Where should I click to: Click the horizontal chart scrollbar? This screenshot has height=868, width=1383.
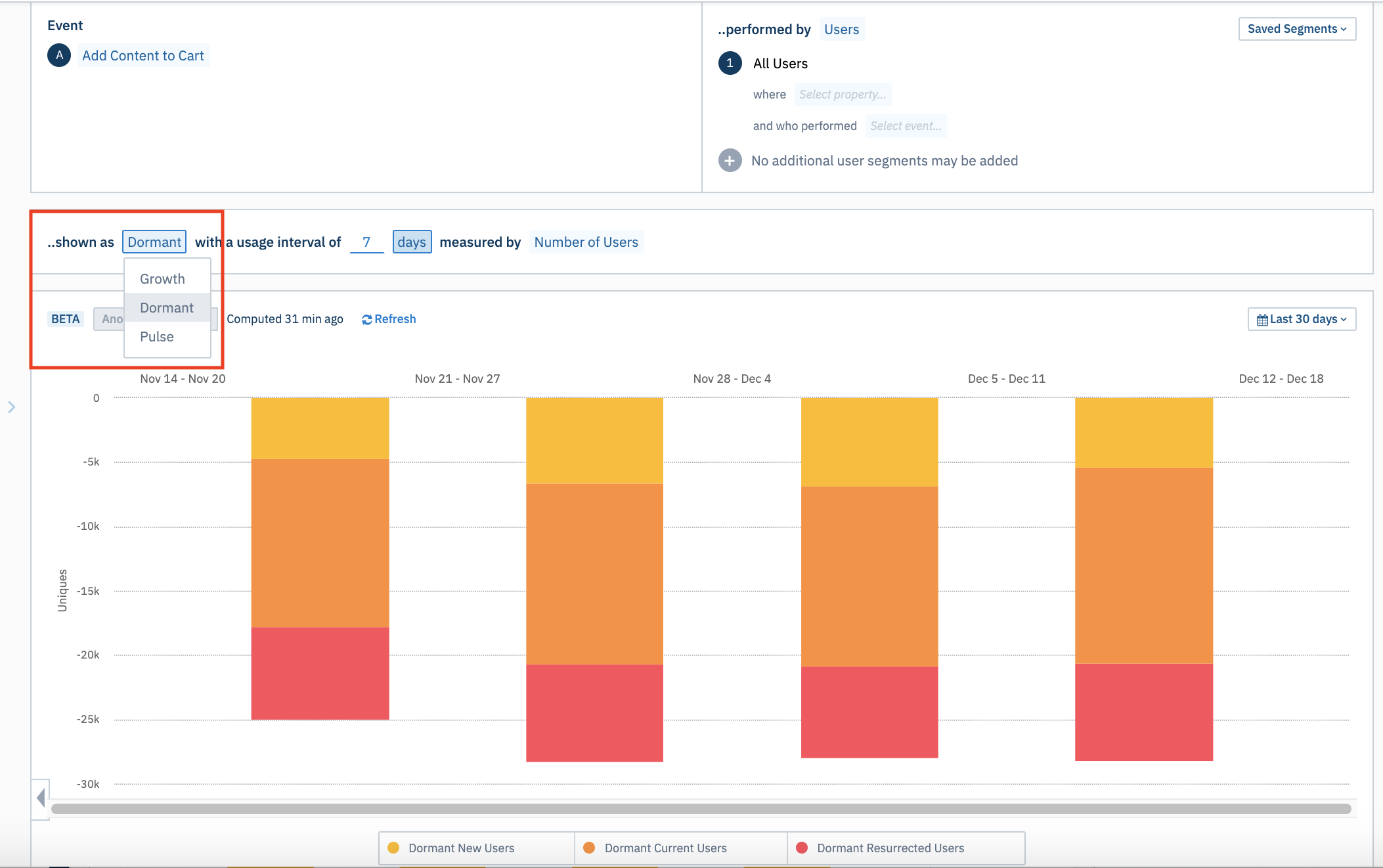coord(701,809)
